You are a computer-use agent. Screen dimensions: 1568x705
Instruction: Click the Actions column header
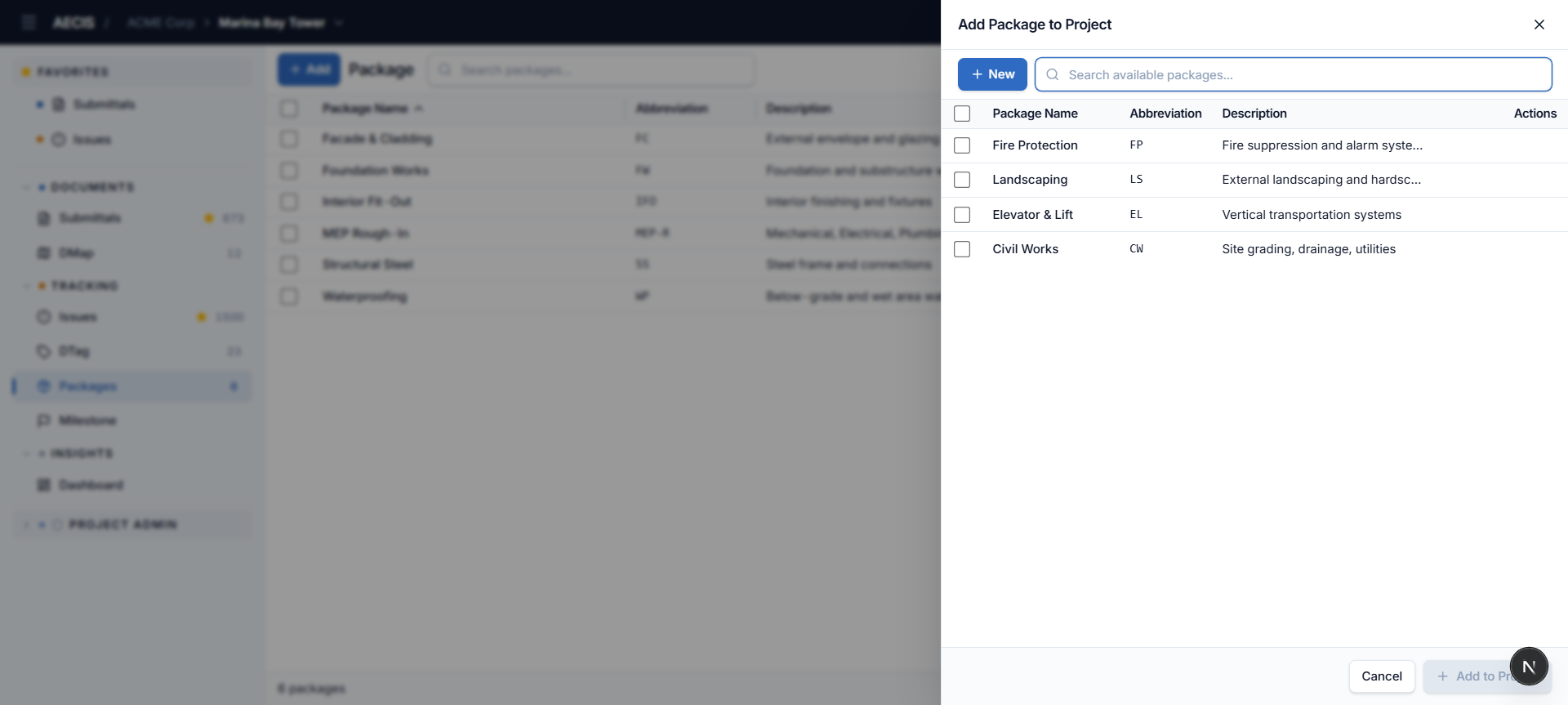(x=1535, y=114)
